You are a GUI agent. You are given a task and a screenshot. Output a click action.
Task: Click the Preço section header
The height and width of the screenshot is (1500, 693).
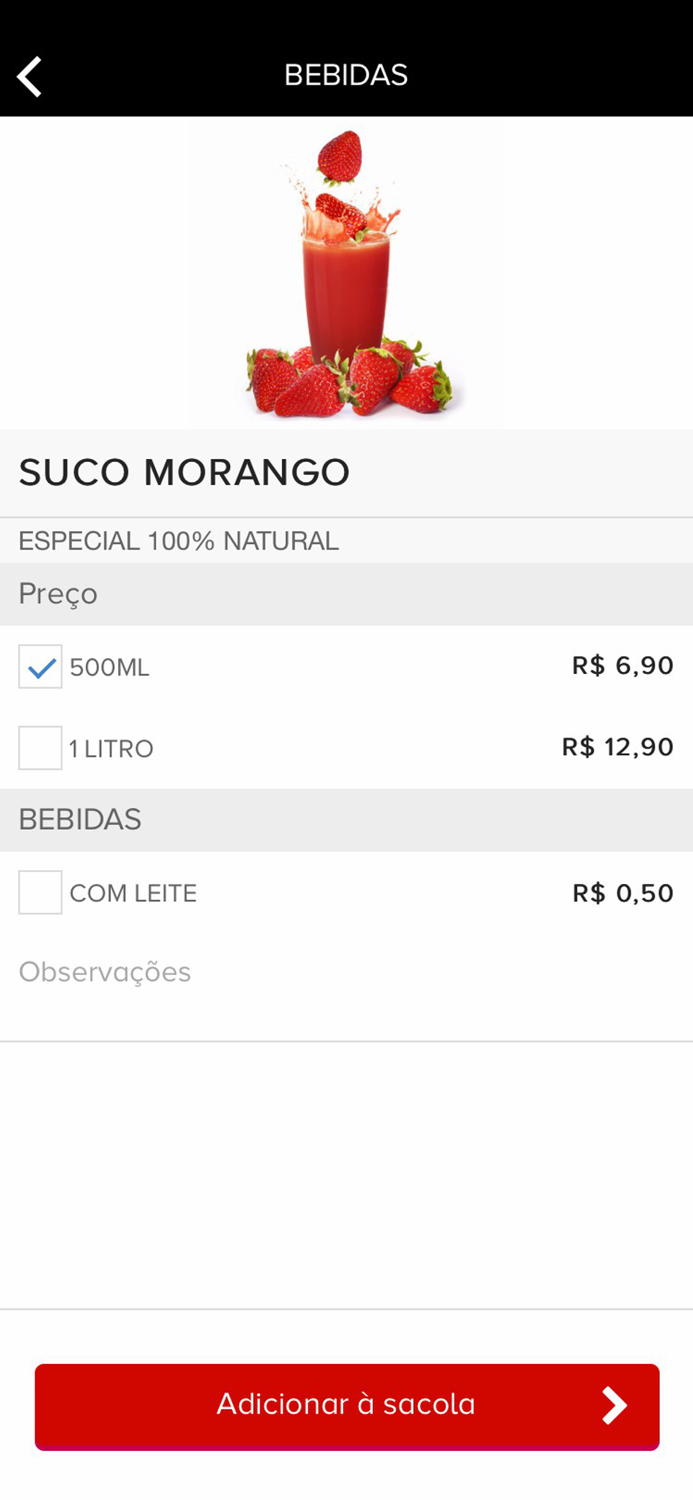[57, 594]
